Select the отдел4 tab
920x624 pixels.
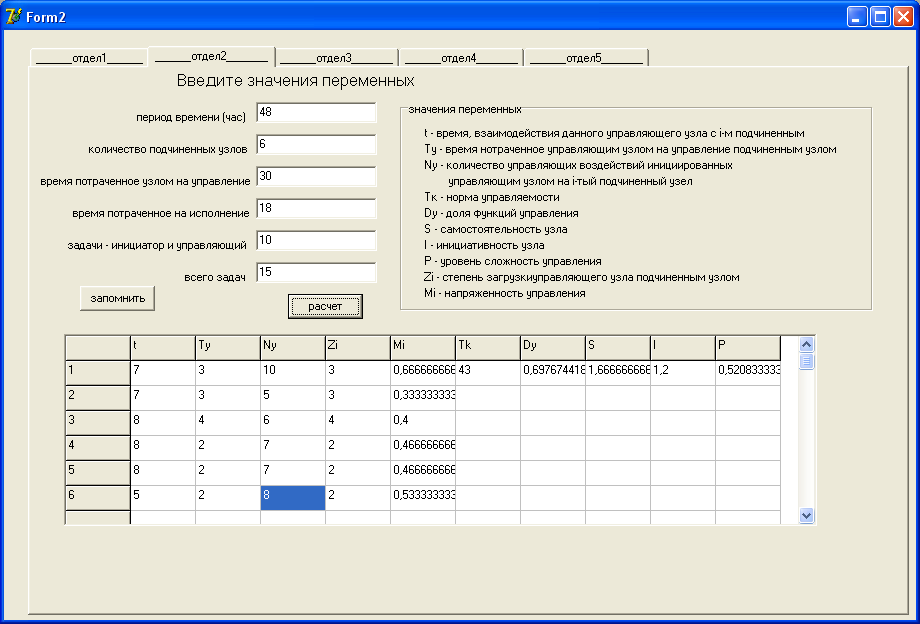[460, 58]
